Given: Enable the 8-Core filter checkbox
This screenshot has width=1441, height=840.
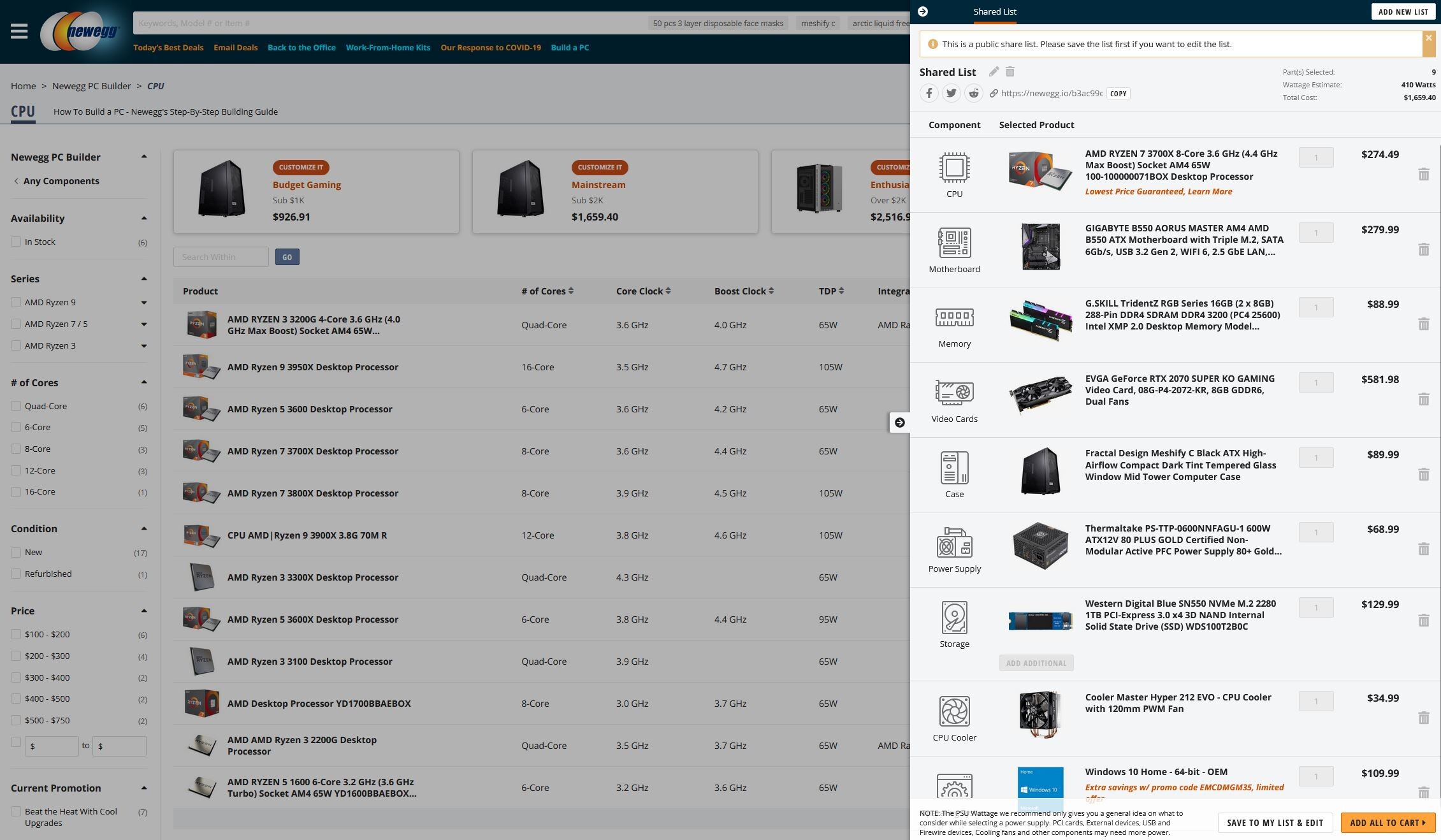Looking at the screenshot, I should coord(16,449).
